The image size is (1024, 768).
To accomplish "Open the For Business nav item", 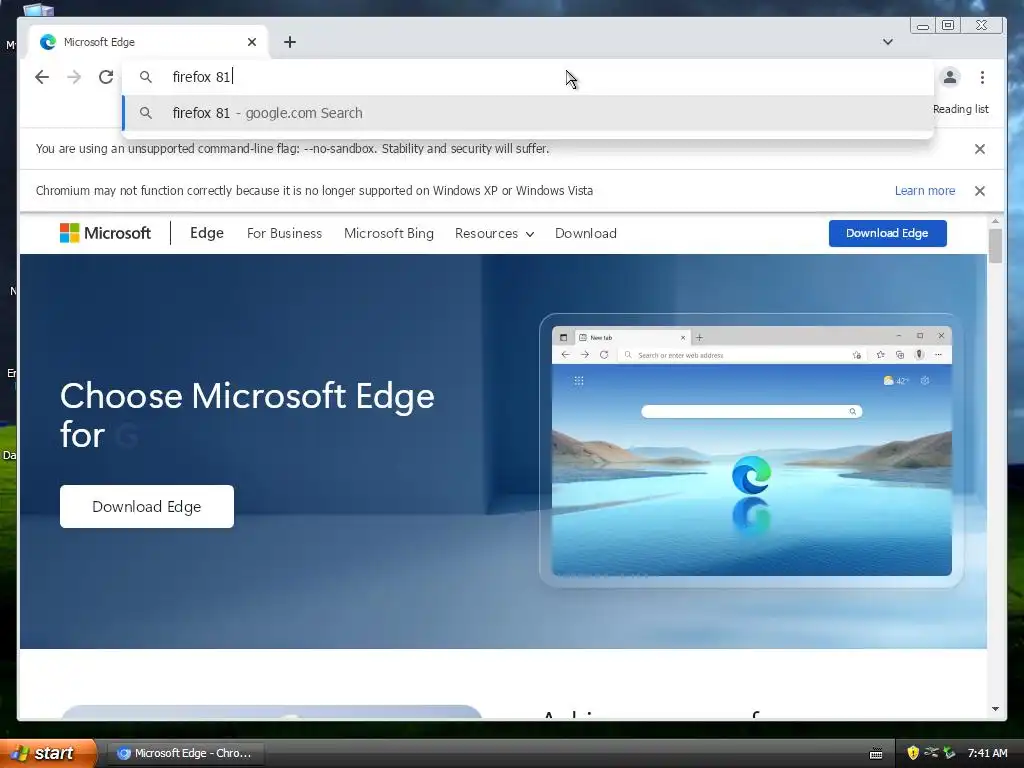I will [284, 233].
